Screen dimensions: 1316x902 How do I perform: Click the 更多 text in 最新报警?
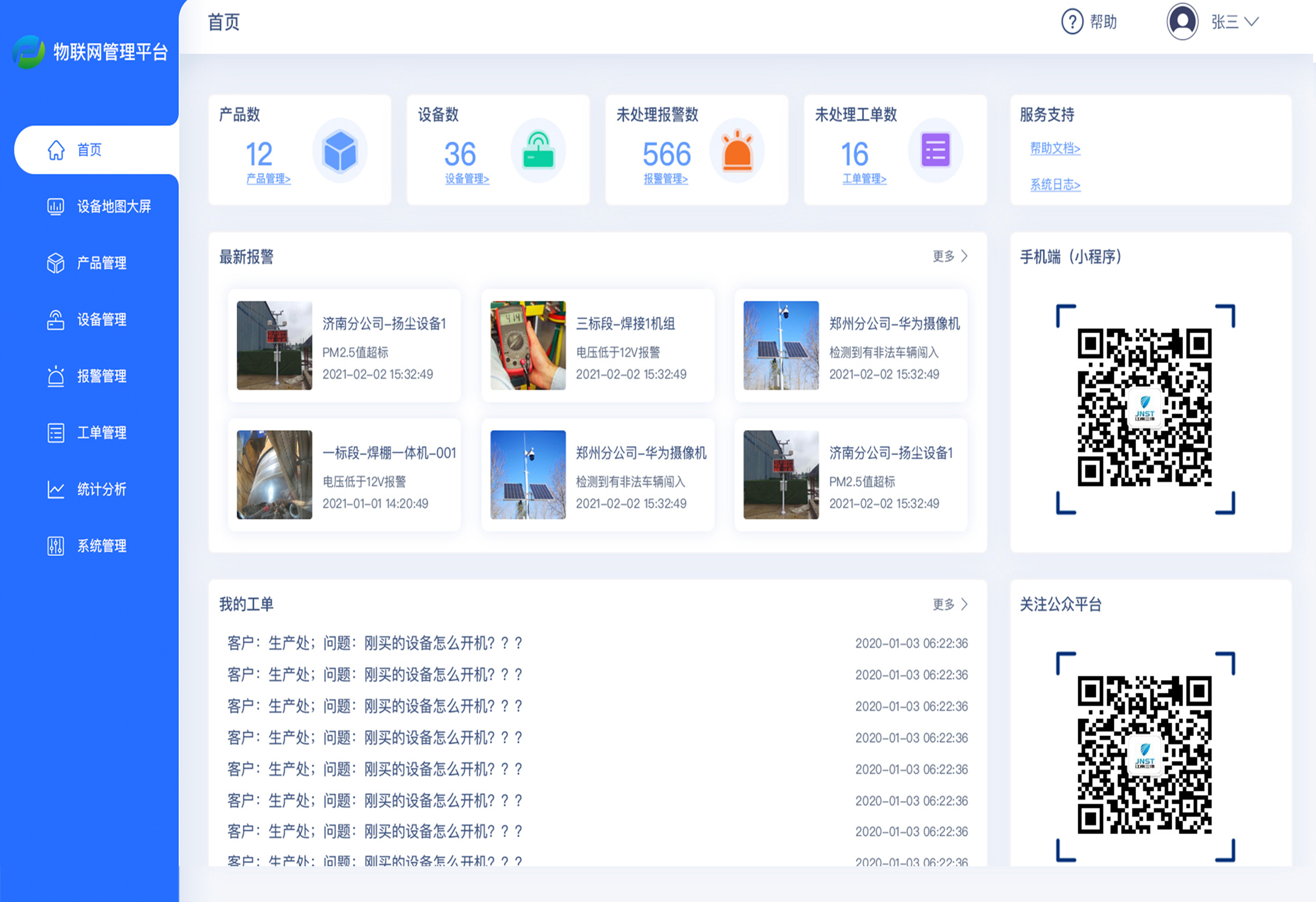point(944,256)
